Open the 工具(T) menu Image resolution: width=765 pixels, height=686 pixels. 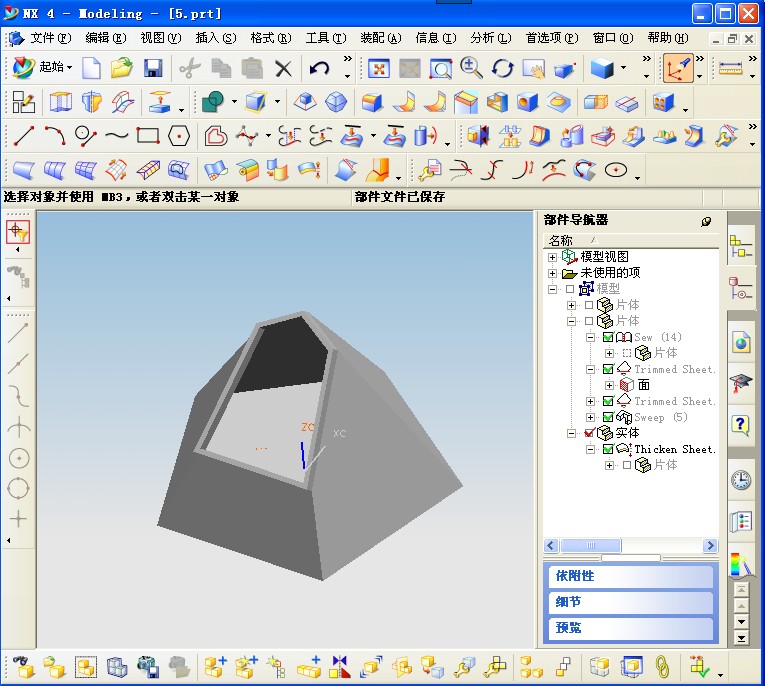click(326, 38)
